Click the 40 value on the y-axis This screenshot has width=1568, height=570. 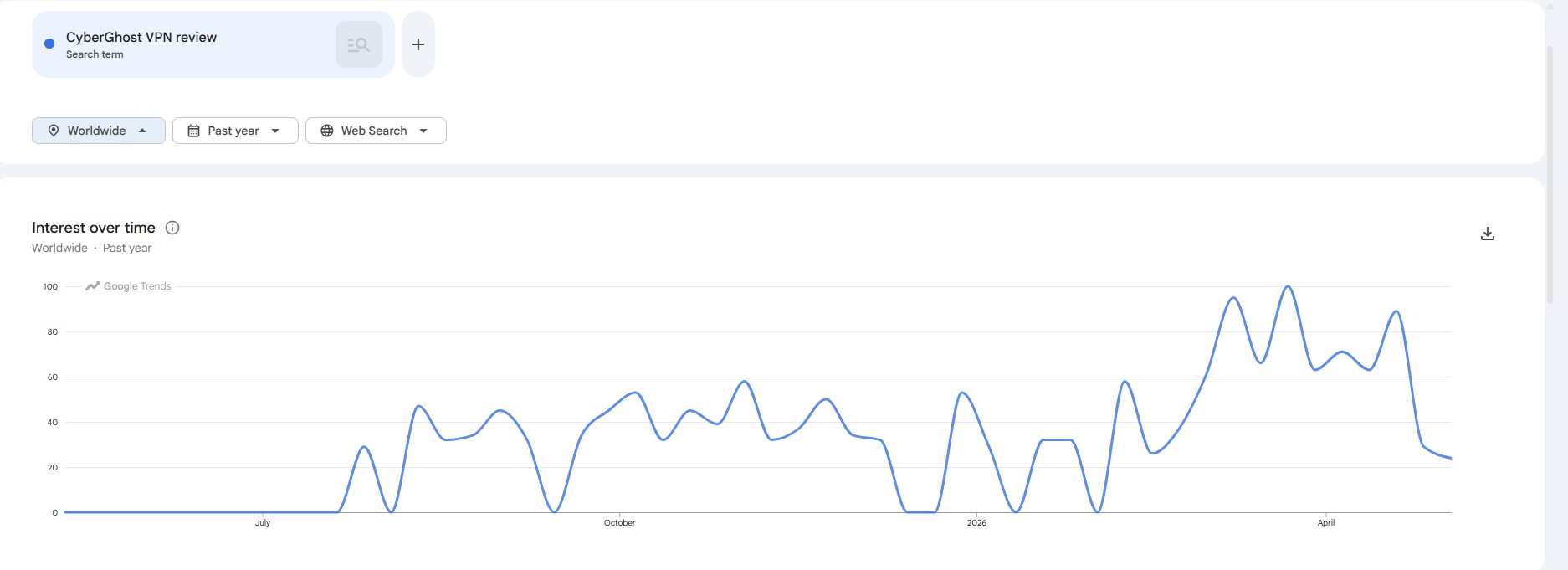[53, 422]
